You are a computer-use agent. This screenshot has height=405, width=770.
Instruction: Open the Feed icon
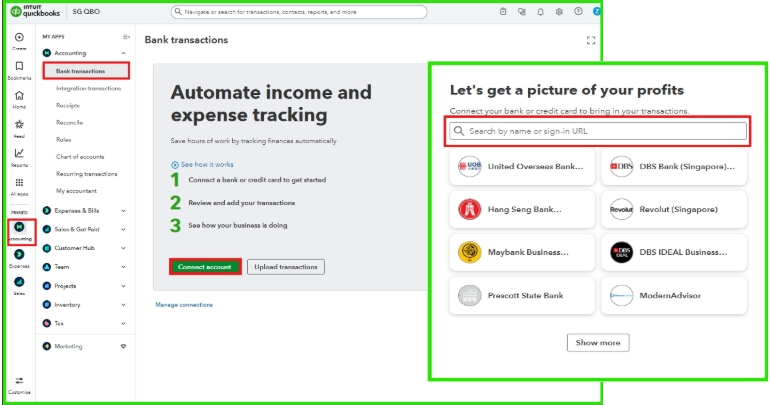point(19,124)
